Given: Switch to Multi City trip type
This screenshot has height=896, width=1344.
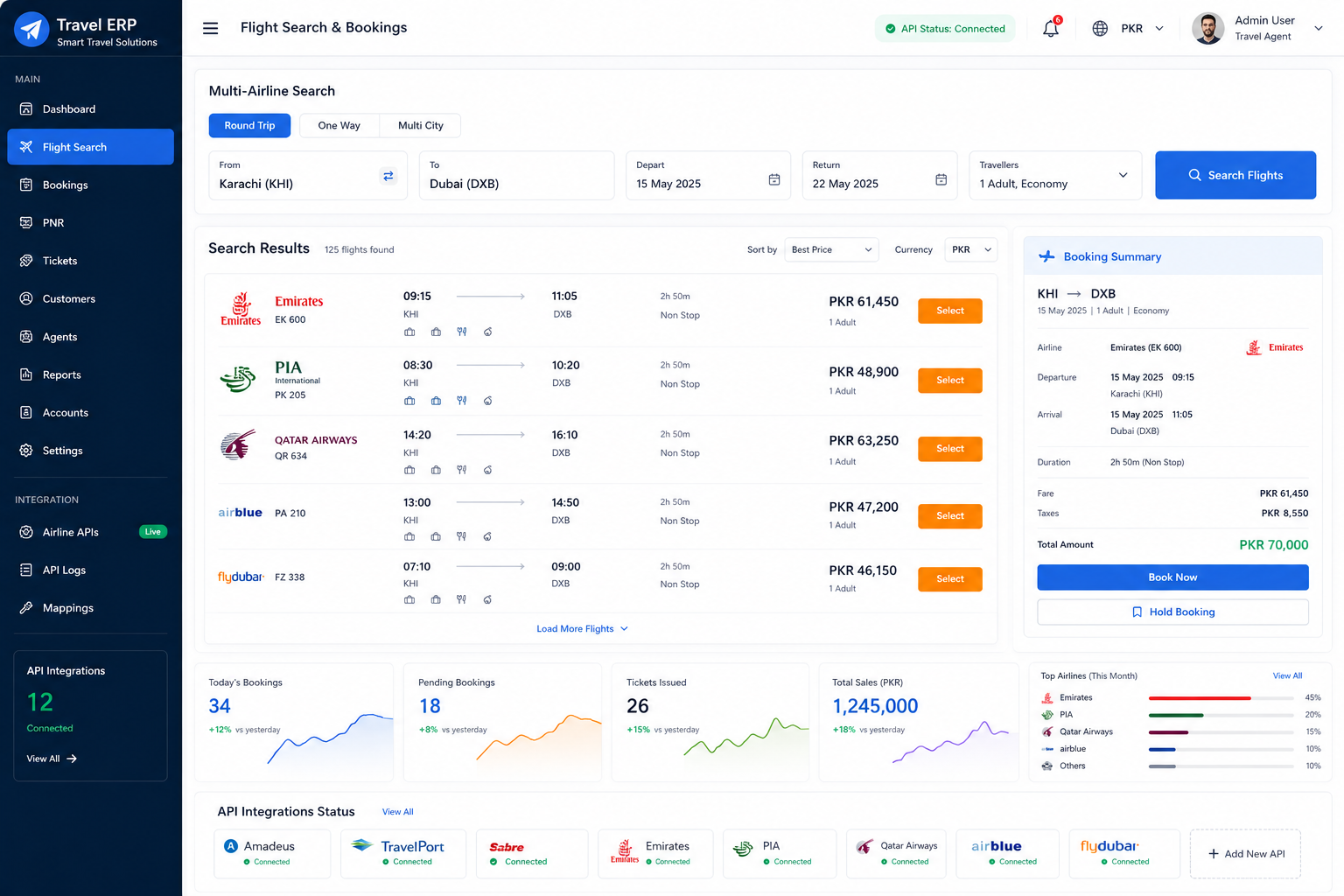Looking at the screenshot, I should point(421,125).
